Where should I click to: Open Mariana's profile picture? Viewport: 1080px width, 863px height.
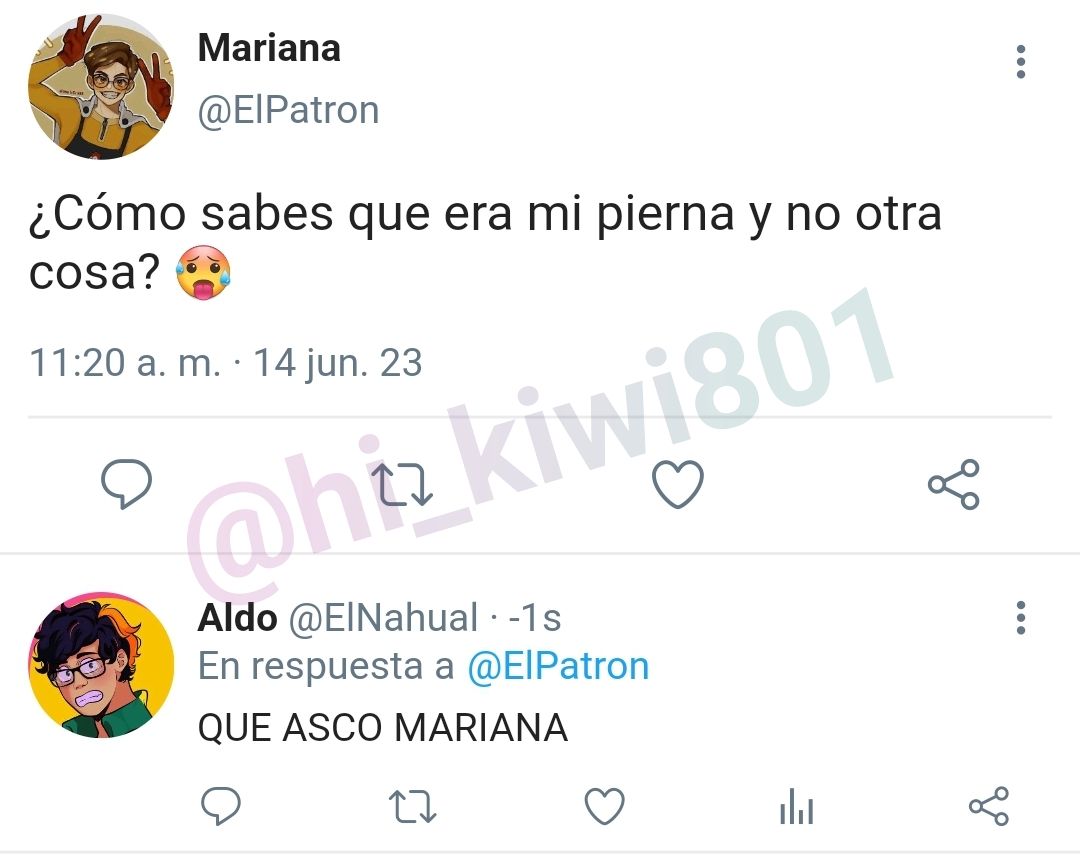click(101, 86)
